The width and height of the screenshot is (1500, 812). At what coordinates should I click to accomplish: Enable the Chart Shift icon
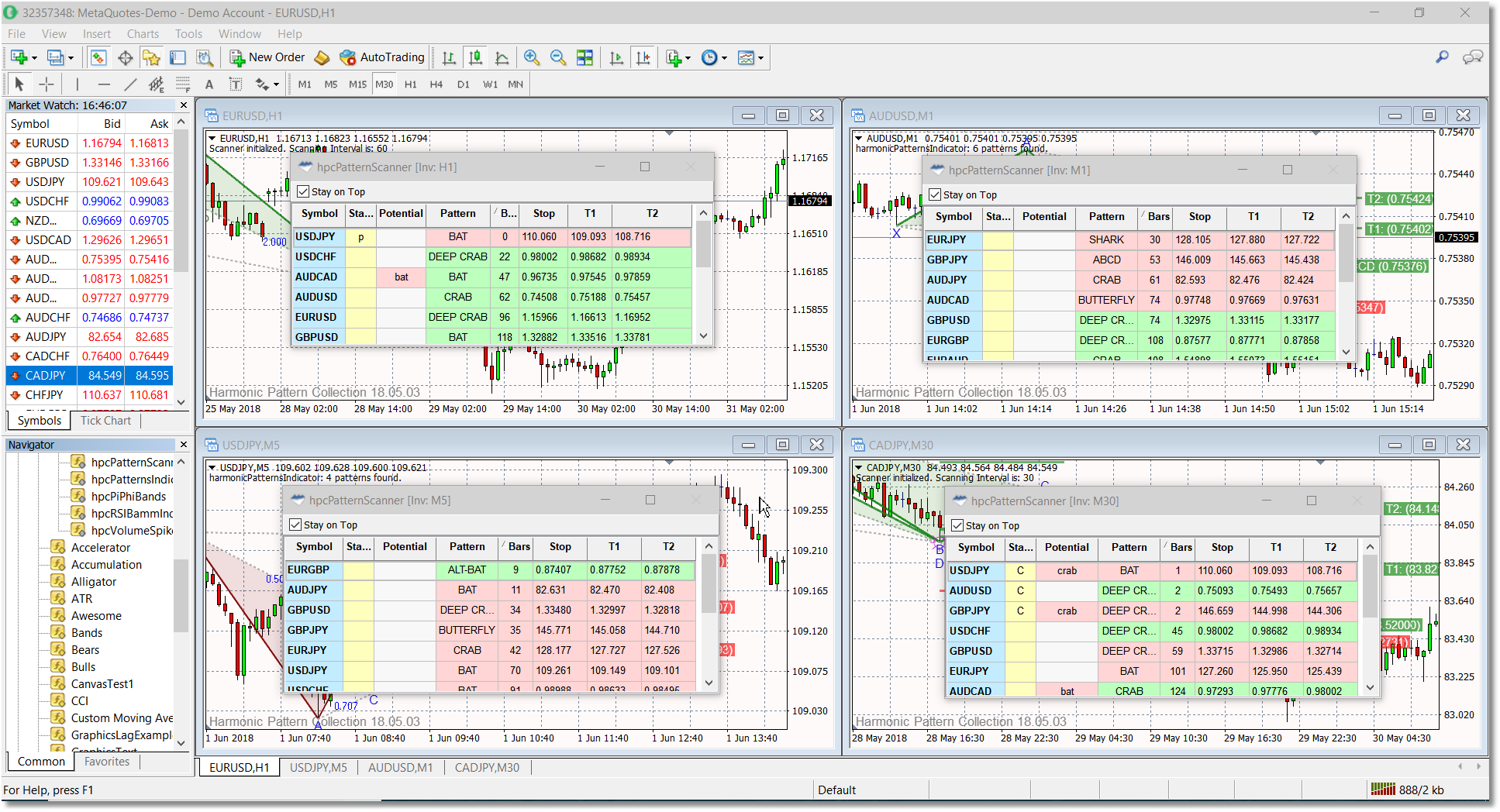click(x=643, y=57)
